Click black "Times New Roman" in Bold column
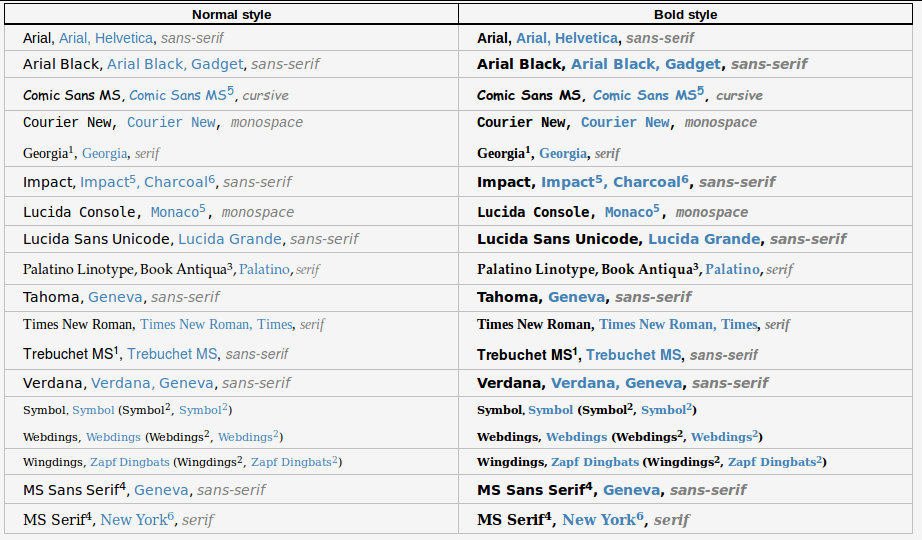 (x=534, y=325)
